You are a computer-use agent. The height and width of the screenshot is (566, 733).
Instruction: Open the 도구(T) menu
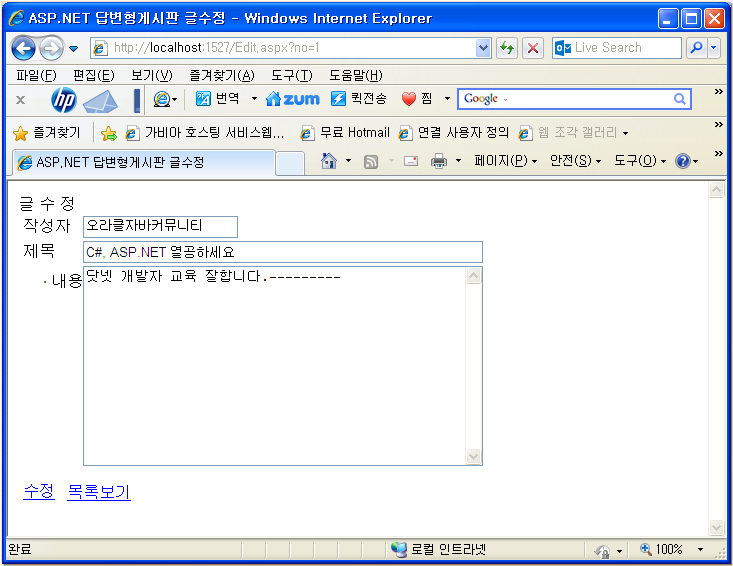coord(292,75)
